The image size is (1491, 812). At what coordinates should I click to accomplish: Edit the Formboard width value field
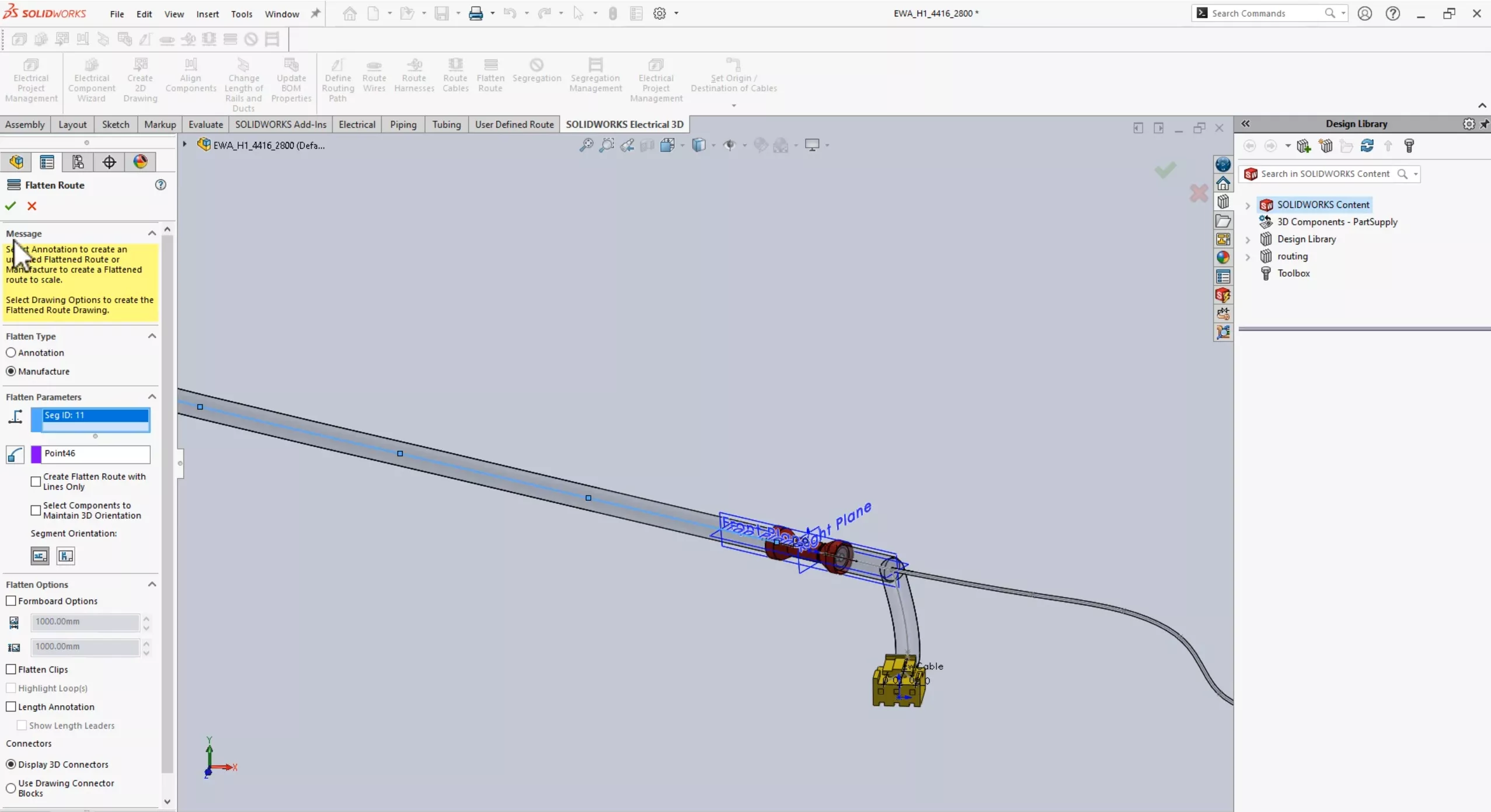[85, 621]
